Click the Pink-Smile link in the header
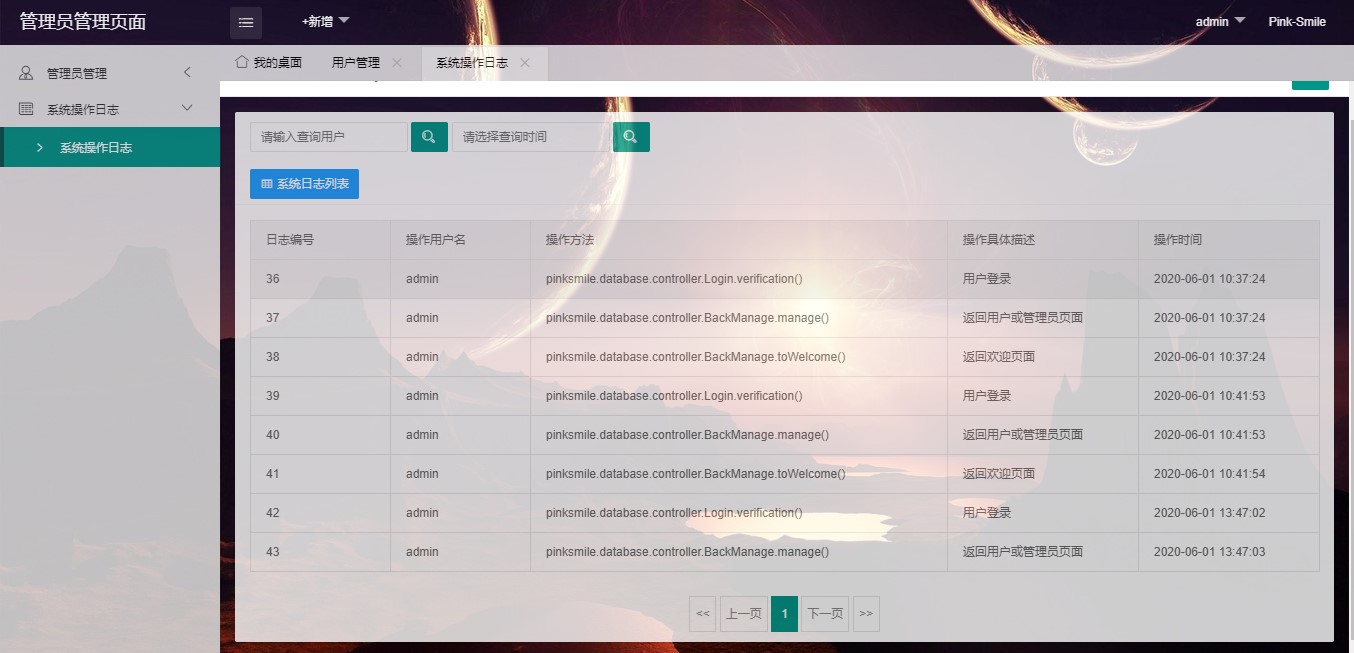 1296,21
